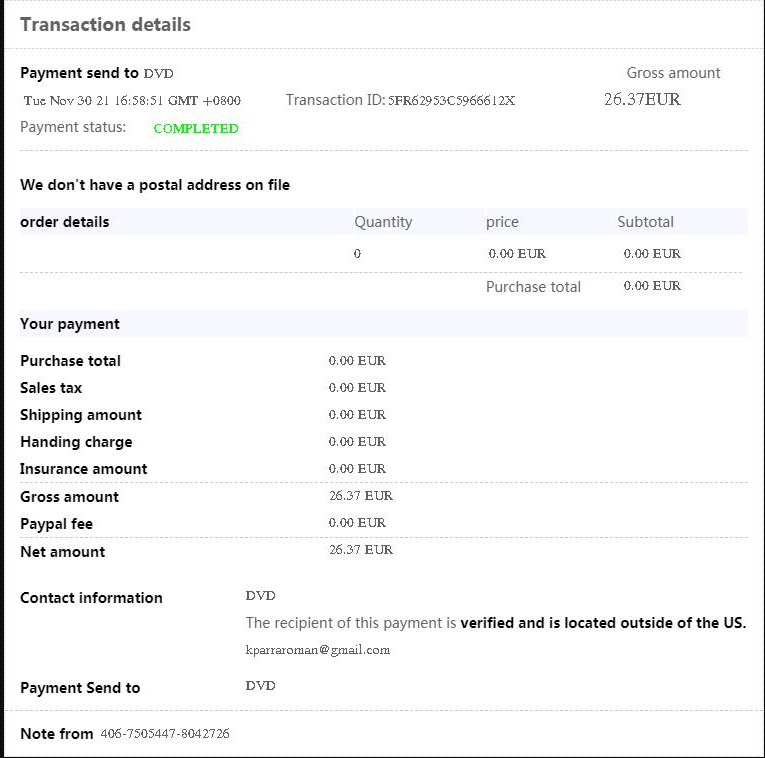
Task: Click the Net amount value 26.37 EUR
Action: pos(361,550)
